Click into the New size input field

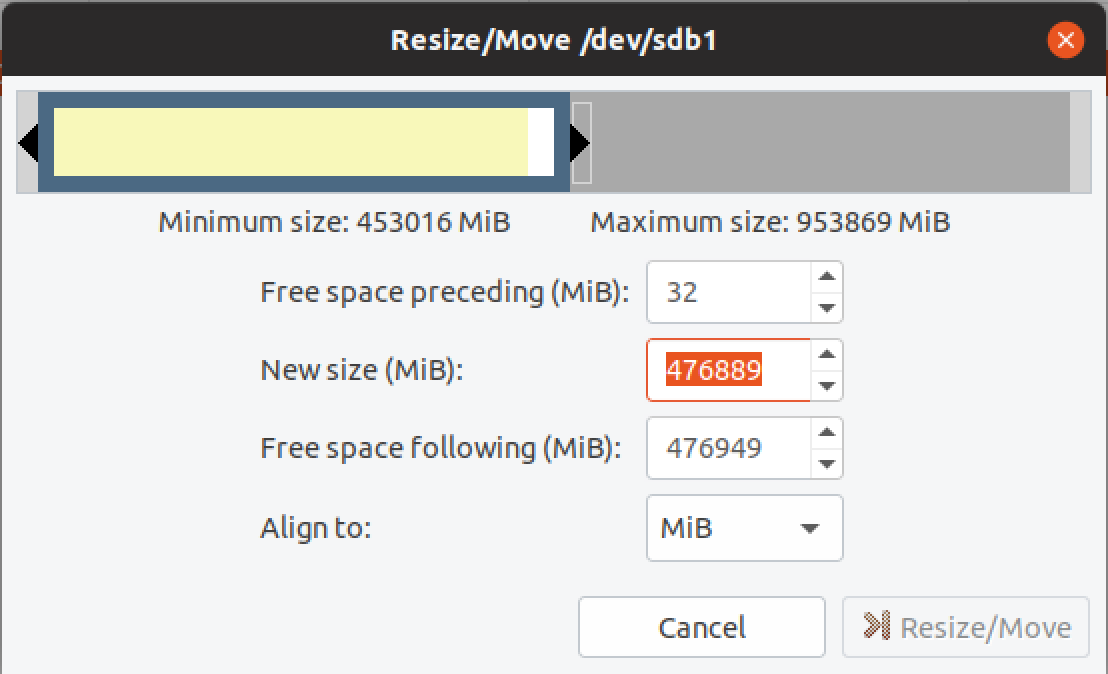coord(728,370)
